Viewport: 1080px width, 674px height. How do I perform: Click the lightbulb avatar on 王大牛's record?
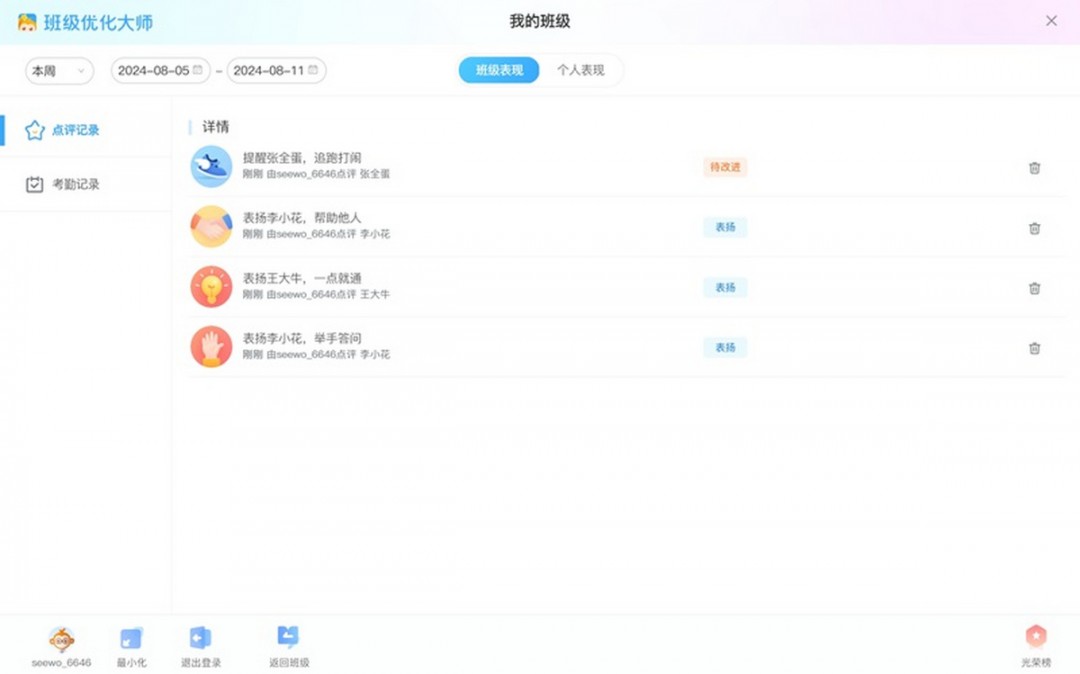[x=211, y=287]
